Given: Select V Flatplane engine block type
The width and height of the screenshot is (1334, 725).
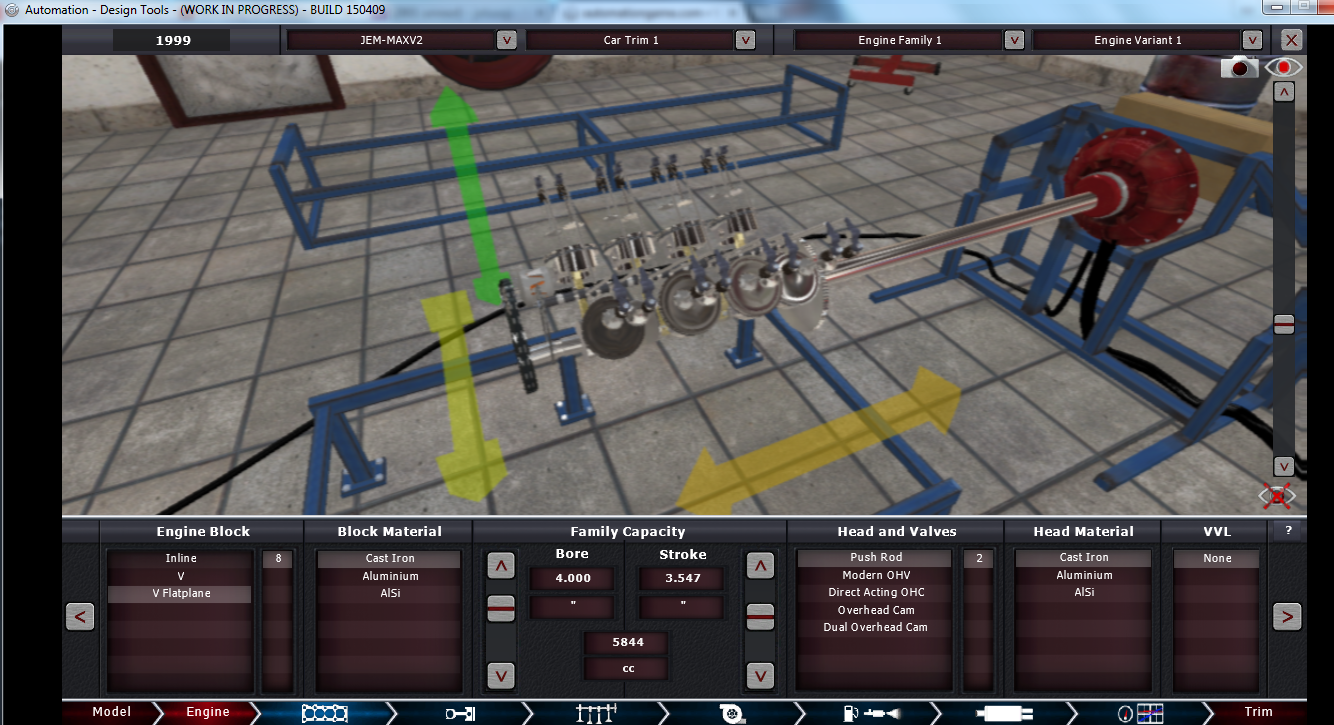Looking at the screenshot, I should point(181,594).
